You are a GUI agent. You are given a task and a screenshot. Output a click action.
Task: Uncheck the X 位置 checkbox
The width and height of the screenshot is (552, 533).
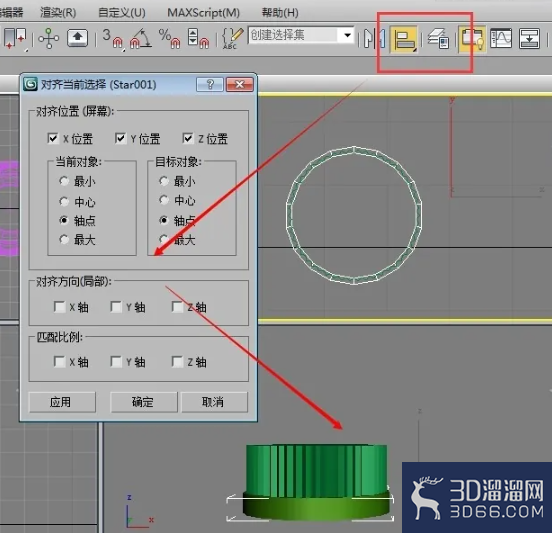(x=53, y=138)
